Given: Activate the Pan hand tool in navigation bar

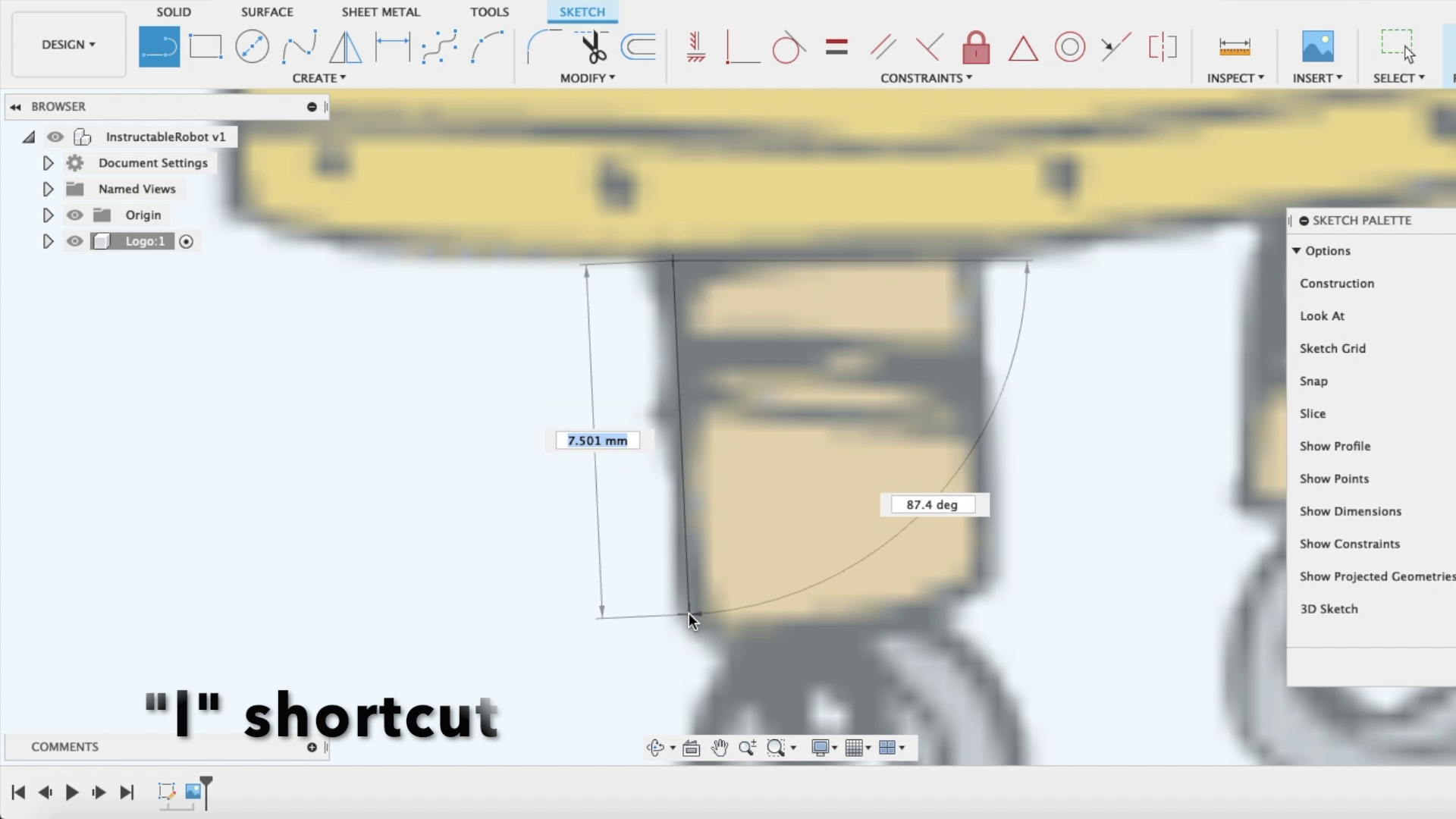Looking at the screenshot, I should click(x=719, y=748).
